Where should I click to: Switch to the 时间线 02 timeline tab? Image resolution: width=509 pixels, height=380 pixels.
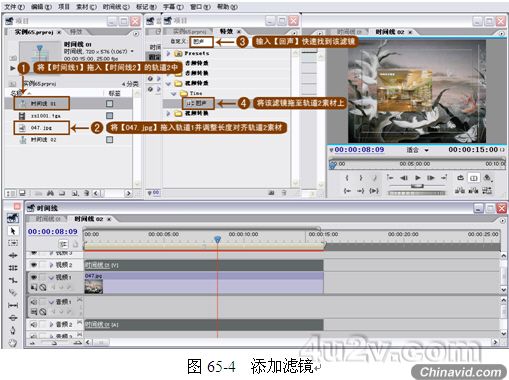89,219
